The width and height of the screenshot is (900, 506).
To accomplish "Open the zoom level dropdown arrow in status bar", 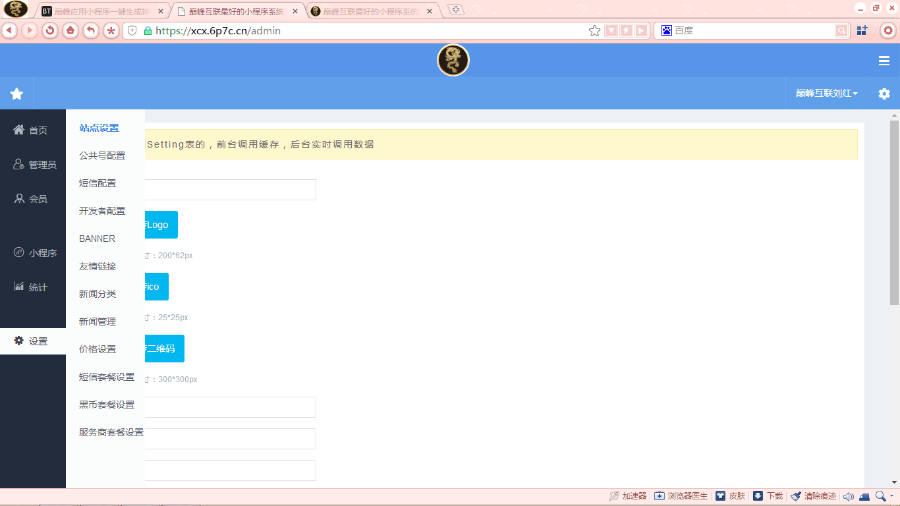I will tap(891, 496).
